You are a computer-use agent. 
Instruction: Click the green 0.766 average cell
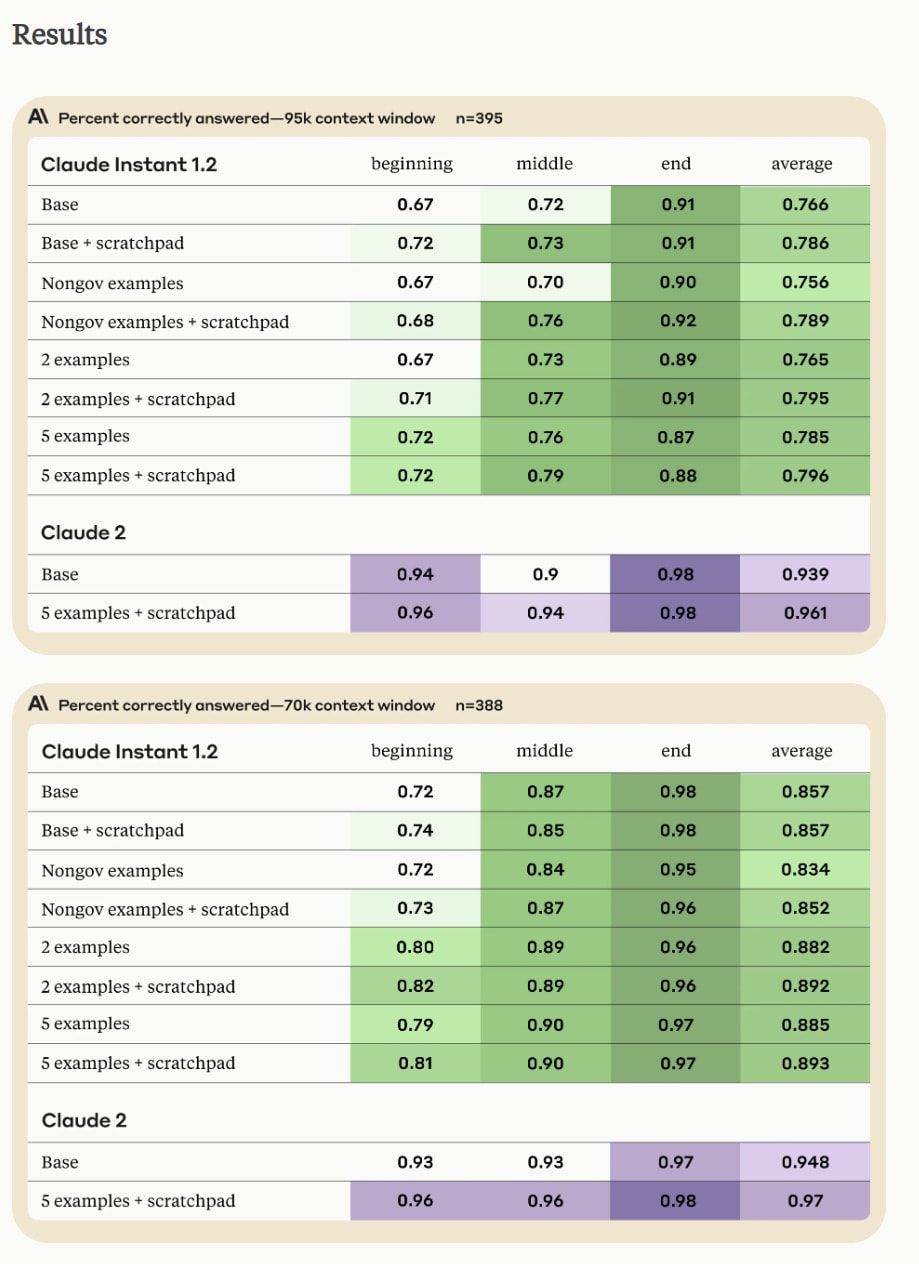pyautogui.click(x=805, y=205)
